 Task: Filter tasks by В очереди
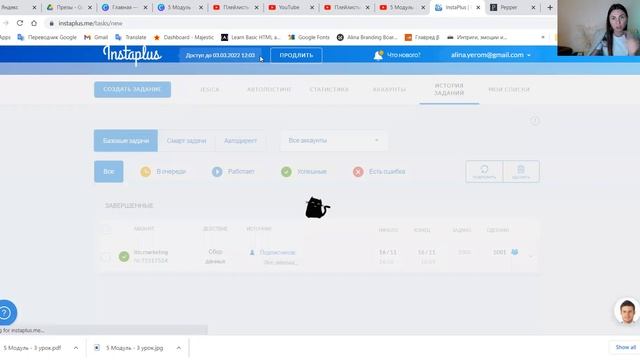click(x=163, y=172)
